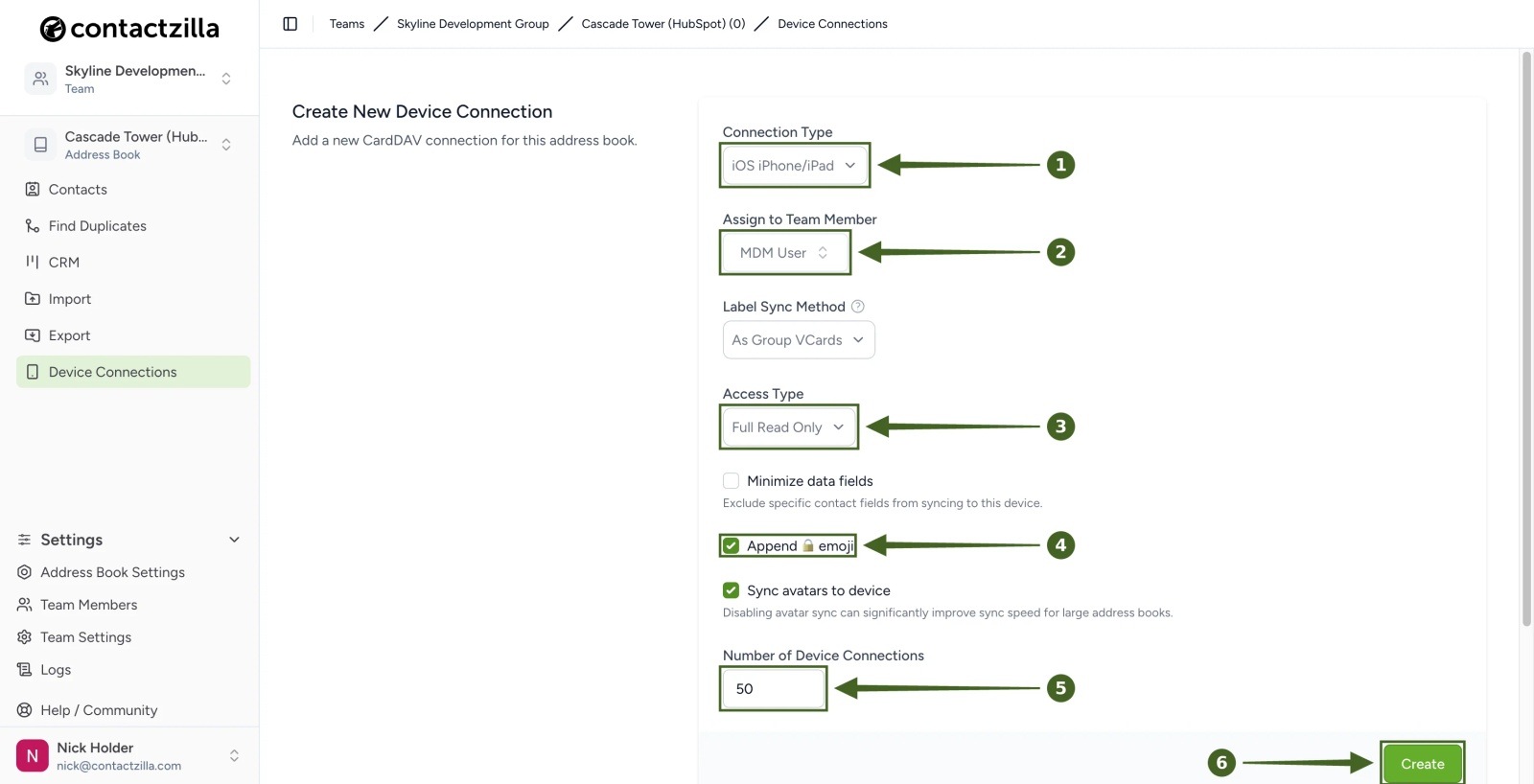Click the page vertical scrollbar
Screen dimensions: 1534x784
1526,339
